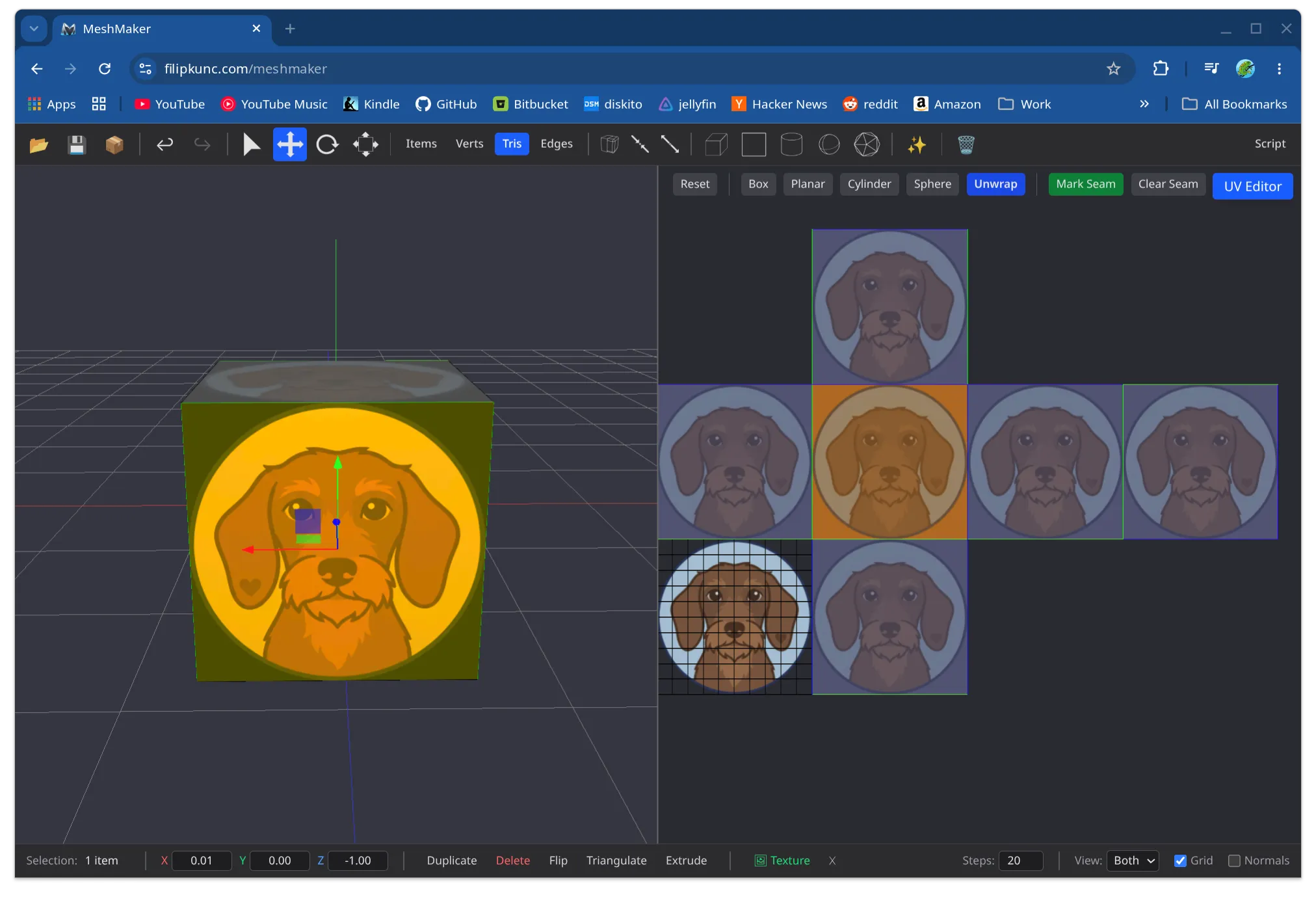Image resolution: width=1316 pixels, height=908 pixels.
Task: Click Triangulate in the bottom bar
Action: pyautogui.click(x=616, y=861)
